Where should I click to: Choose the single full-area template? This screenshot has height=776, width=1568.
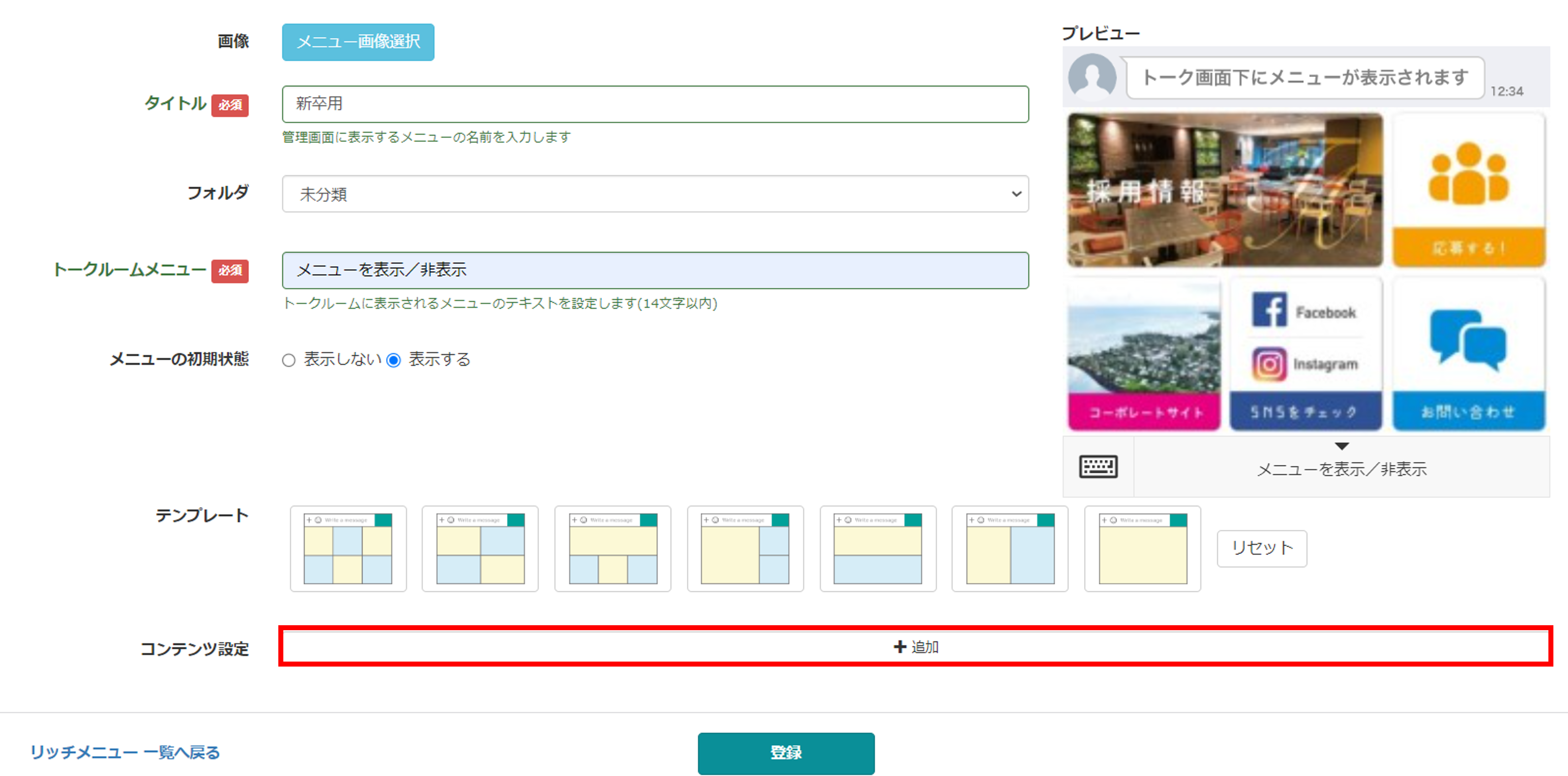coord(1143,548)
